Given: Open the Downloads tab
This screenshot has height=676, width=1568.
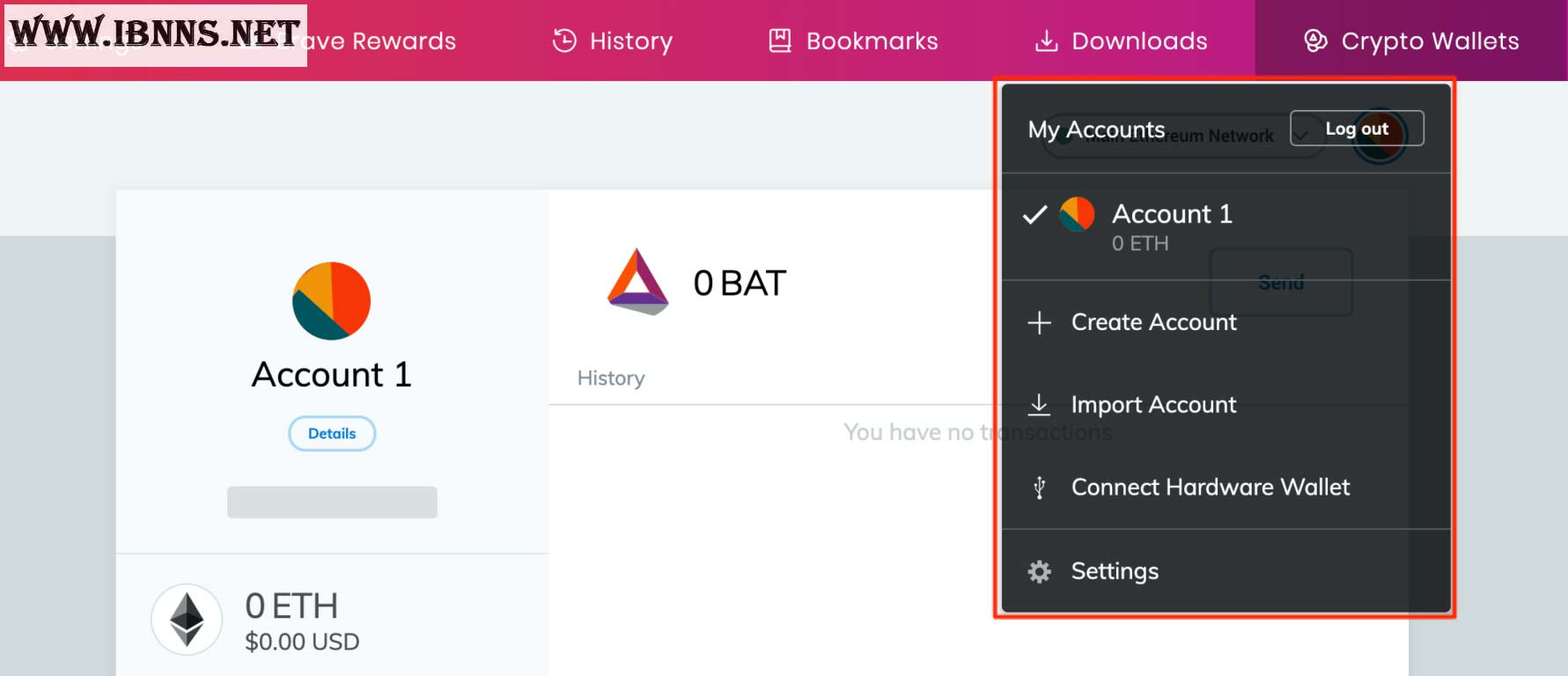Looking at the screenshot, I should (x=1121, y=41).
